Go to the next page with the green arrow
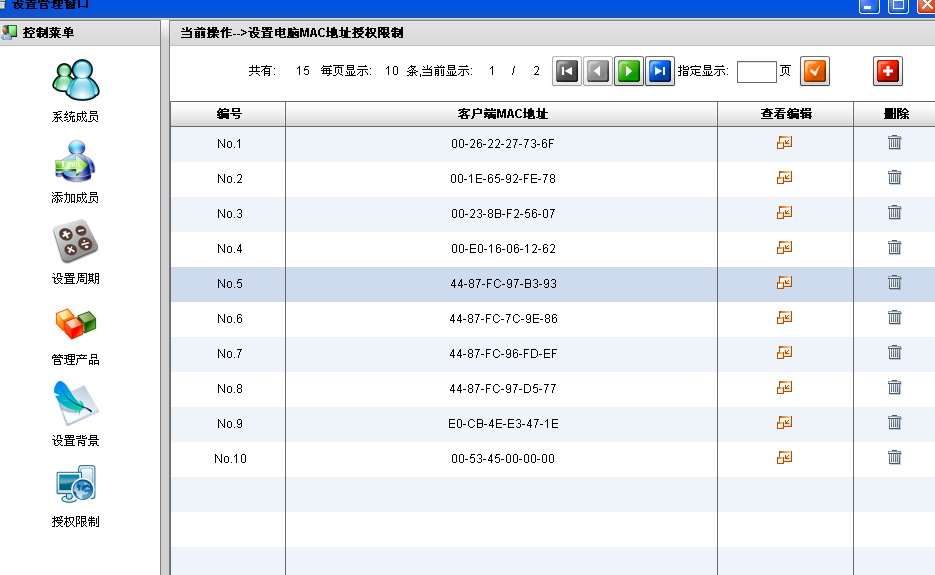The height and width of the screenshot is (575, 935). tap(629, 72)
